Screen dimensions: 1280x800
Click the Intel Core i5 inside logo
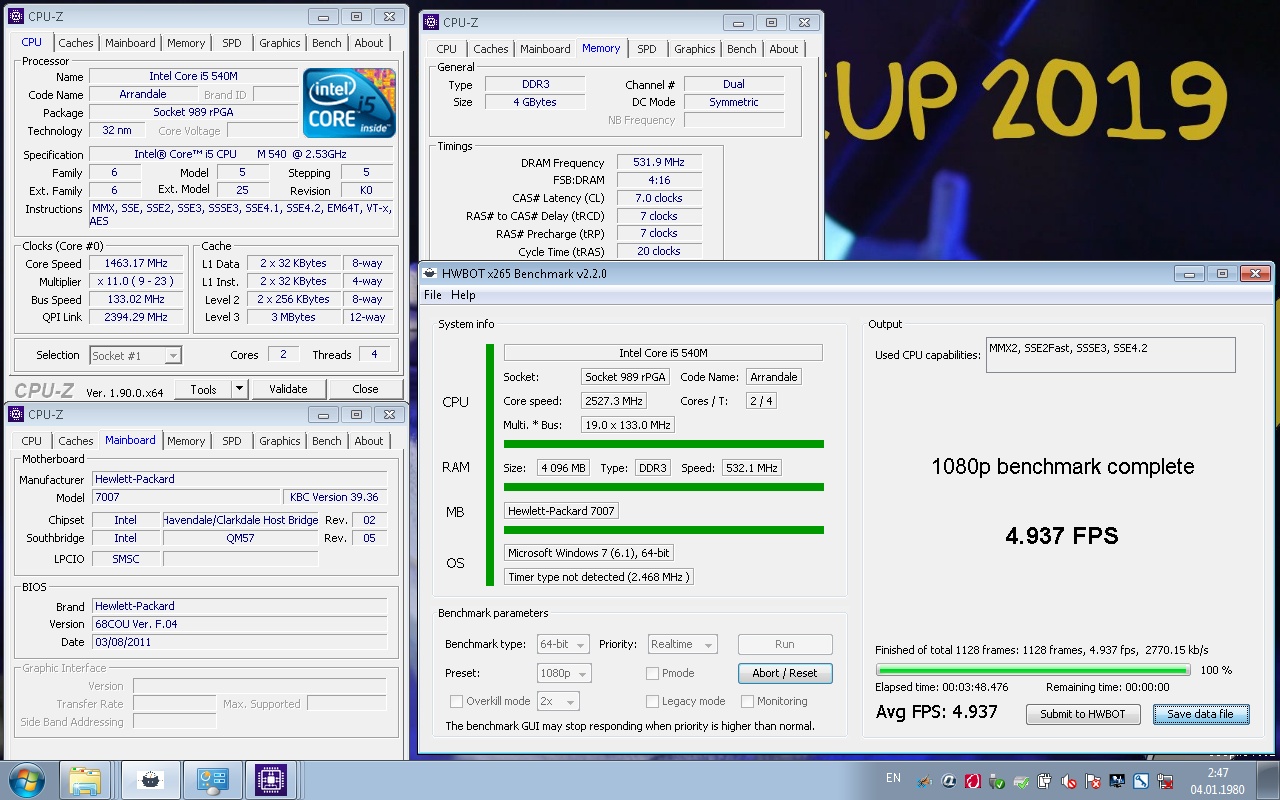coord(349,103)
